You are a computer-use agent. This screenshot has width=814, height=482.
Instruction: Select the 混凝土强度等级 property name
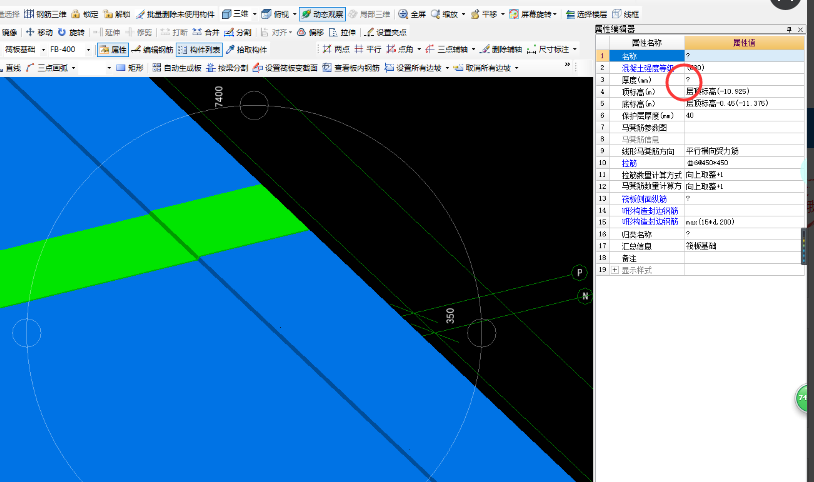pyautogui.click(x=648, y=68)
